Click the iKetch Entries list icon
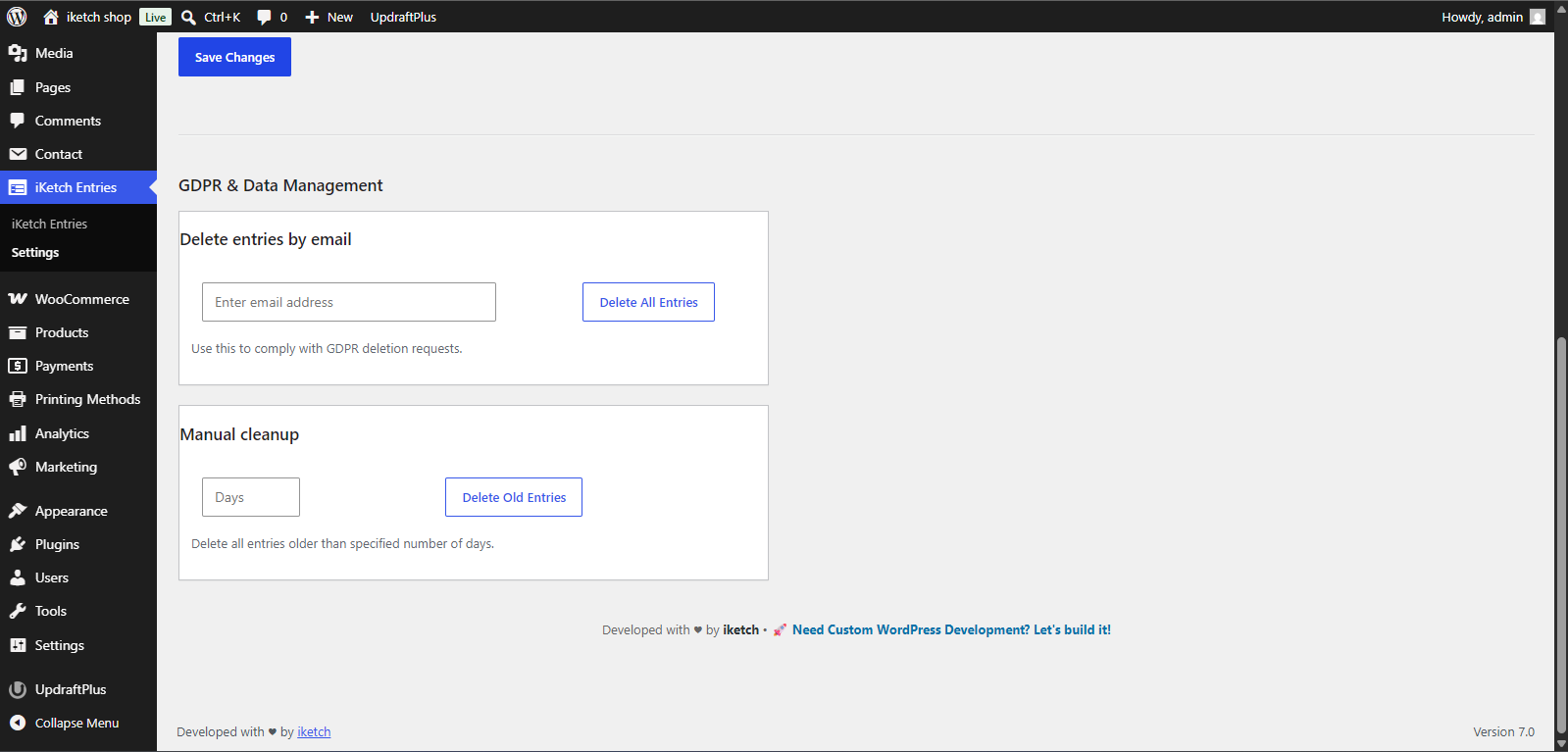 tap(18, 187)
